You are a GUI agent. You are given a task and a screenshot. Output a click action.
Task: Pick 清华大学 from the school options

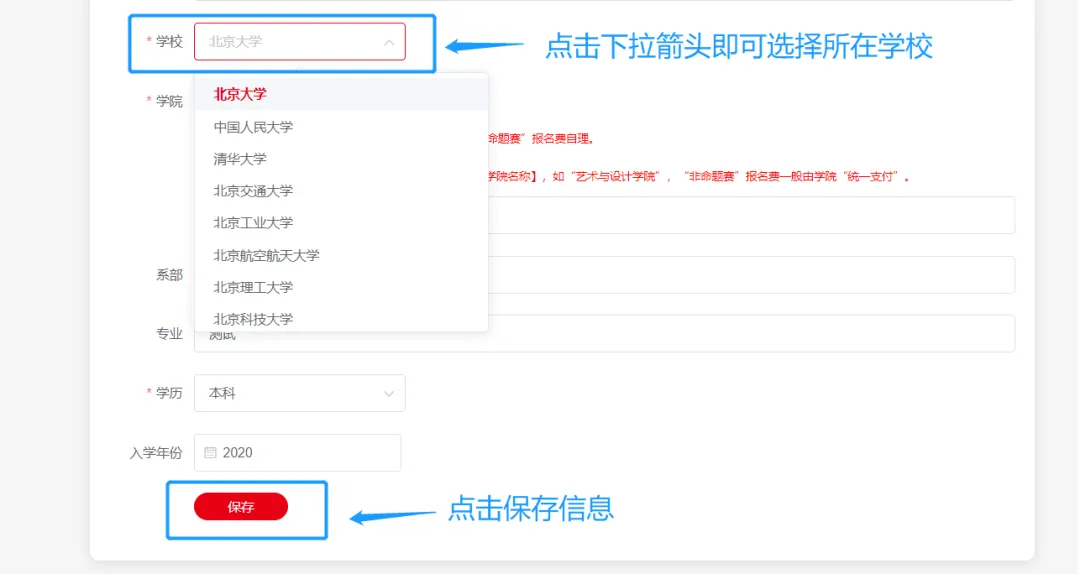[341, 159]
